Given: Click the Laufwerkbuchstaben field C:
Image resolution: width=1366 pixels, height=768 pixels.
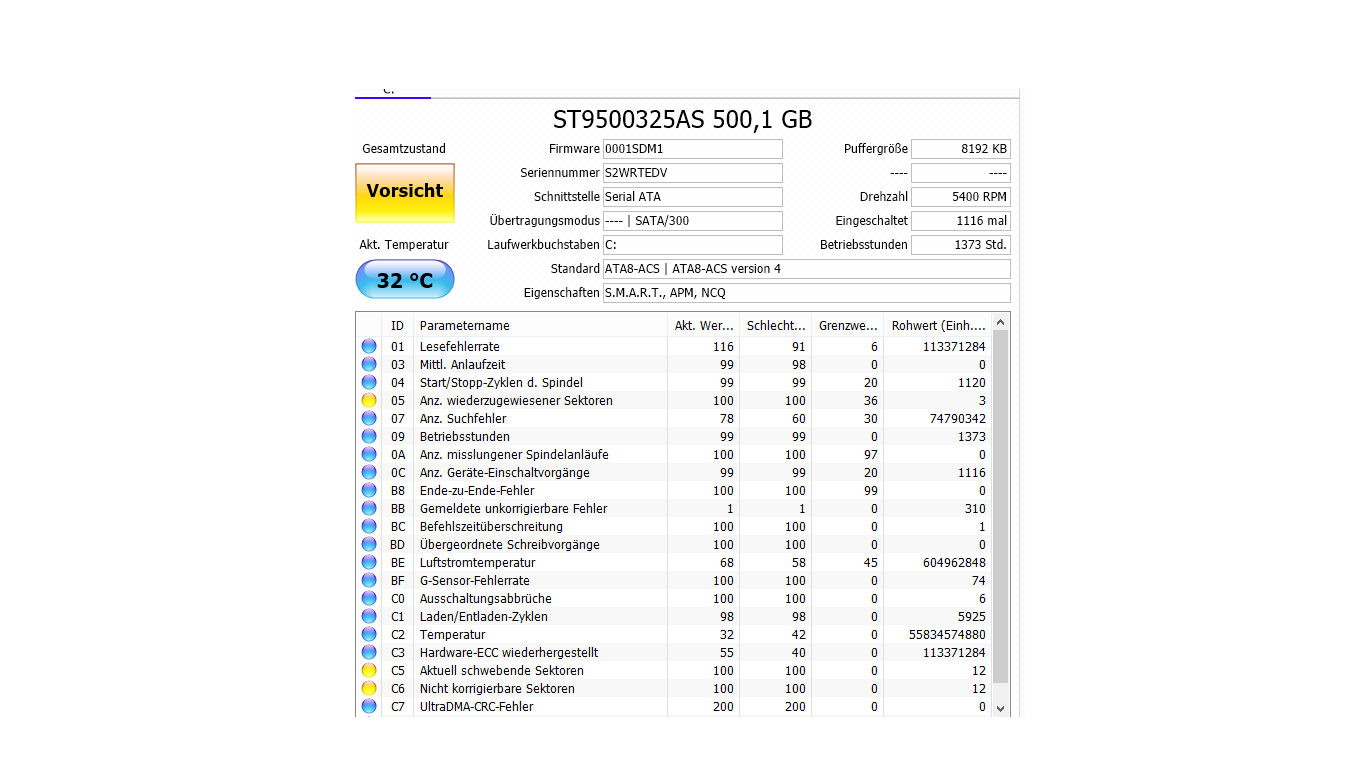Looking at the screenshot, I should [x=692, y=245].
